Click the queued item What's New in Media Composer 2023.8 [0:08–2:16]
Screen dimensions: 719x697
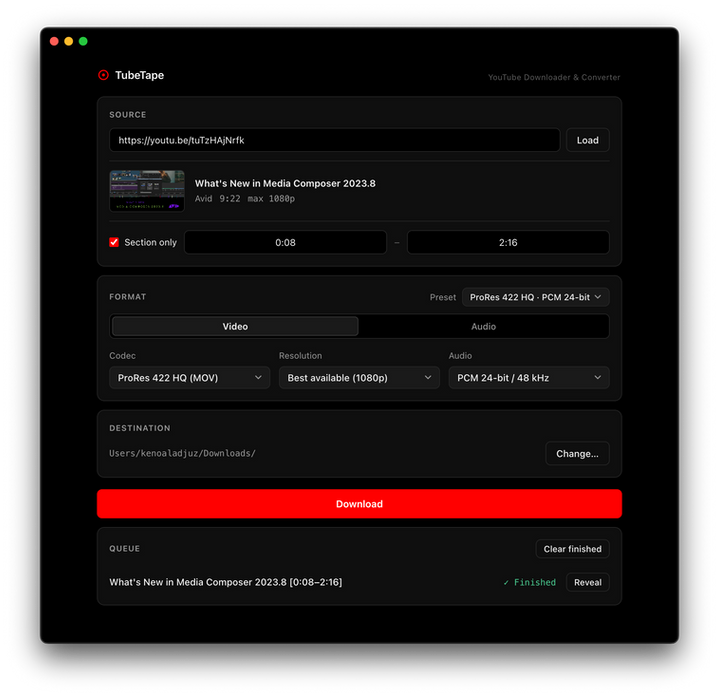click(x=226, y=582)
